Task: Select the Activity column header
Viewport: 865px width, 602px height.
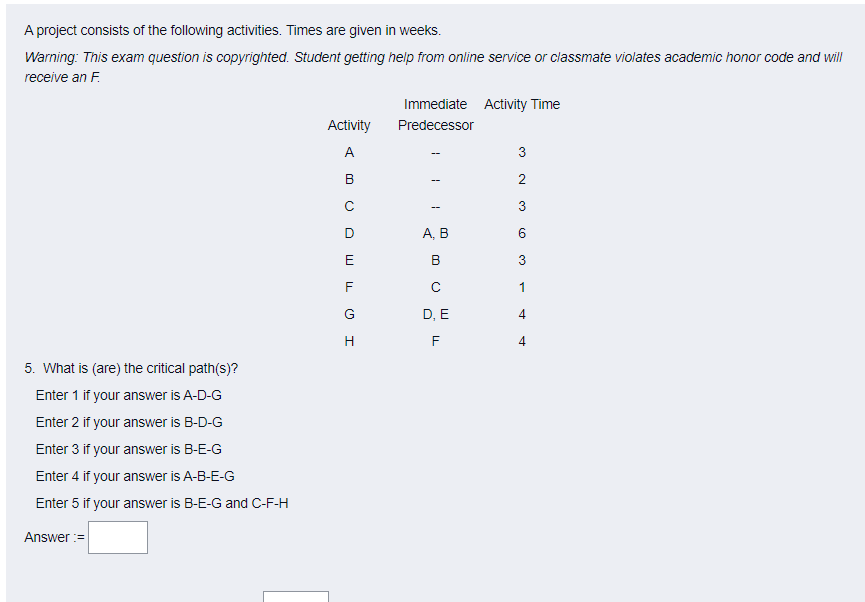Action: 348,125
